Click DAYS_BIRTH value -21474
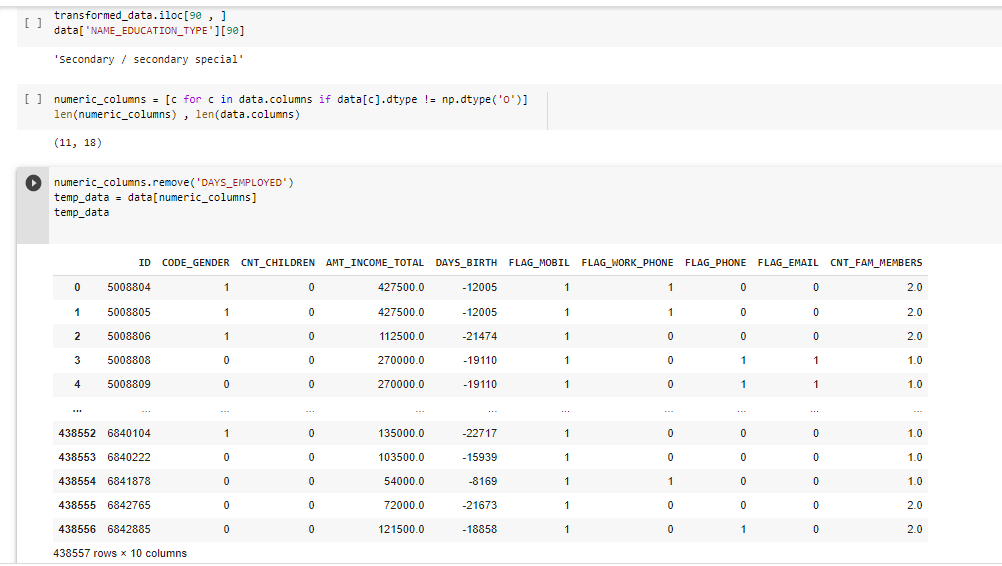The height and width of the screenshot is (566, 1002). tap(480, 336)
